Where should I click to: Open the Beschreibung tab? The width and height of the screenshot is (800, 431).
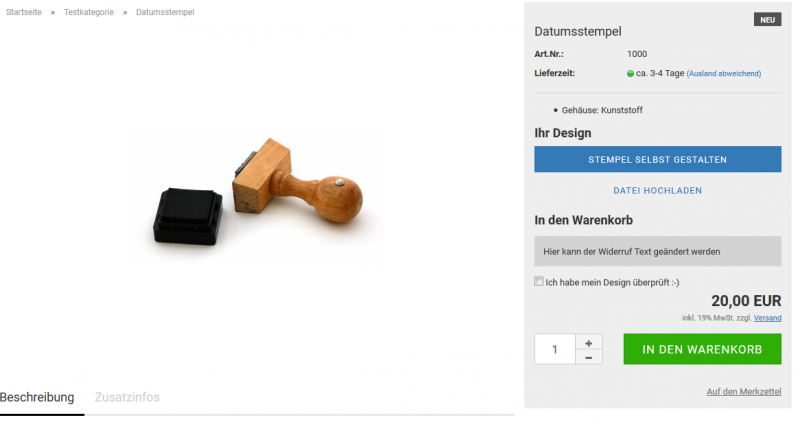tap(37, 397)
